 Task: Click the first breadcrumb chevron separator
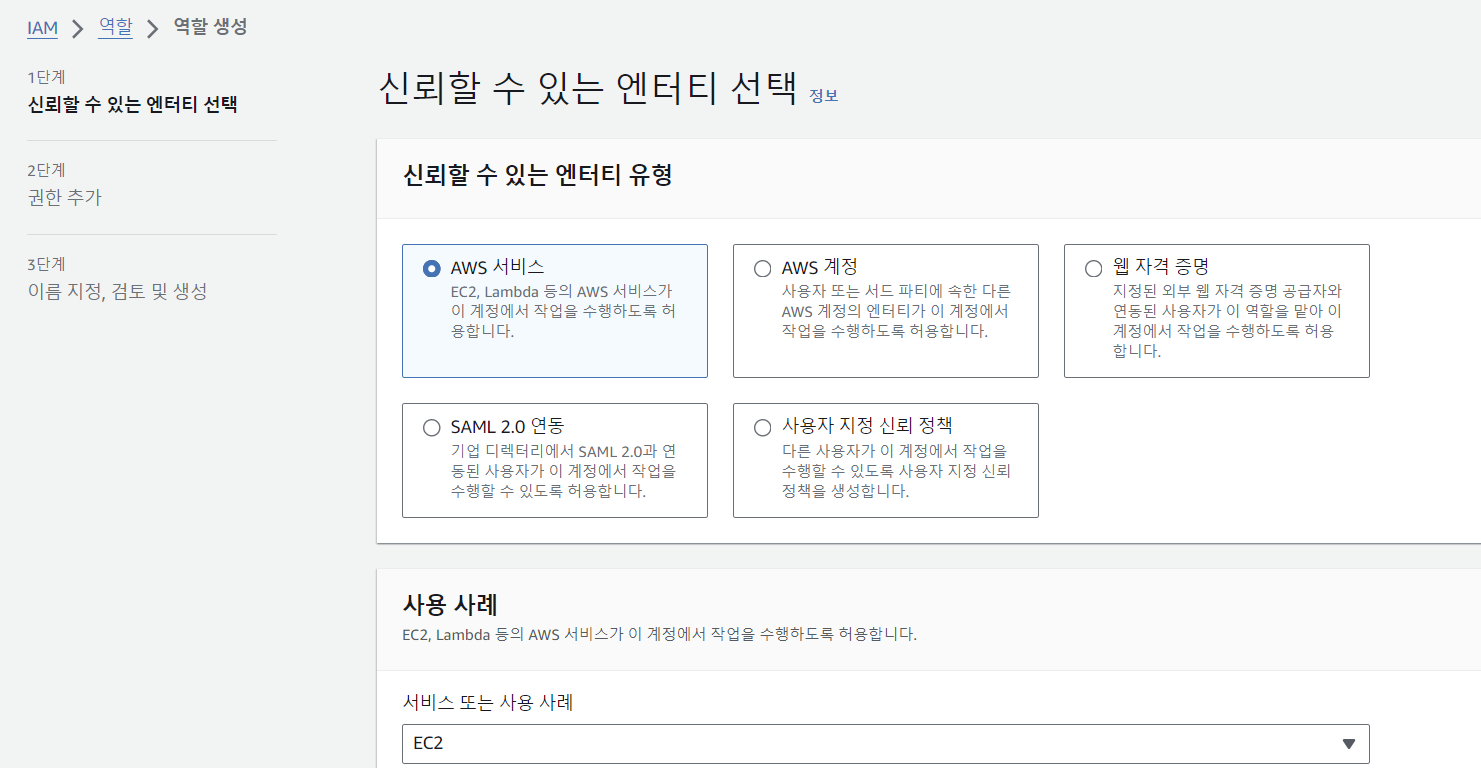click(x=78, y=28)
